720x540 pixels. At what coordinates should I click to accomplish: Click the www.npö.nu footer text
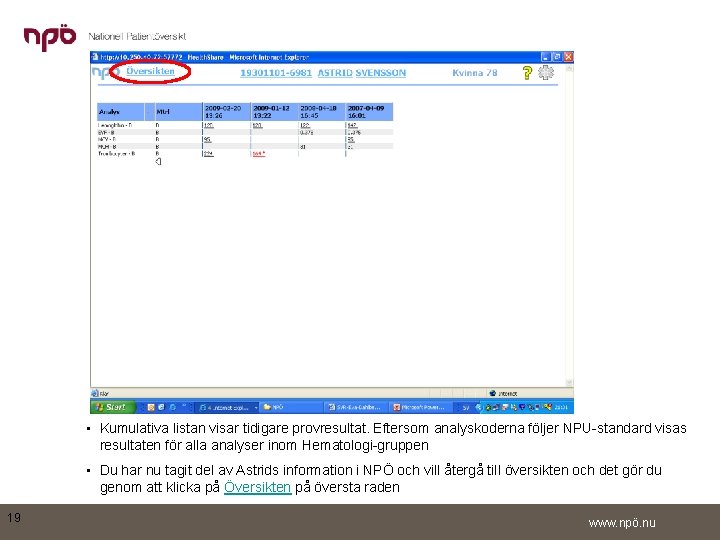point(622,523)
